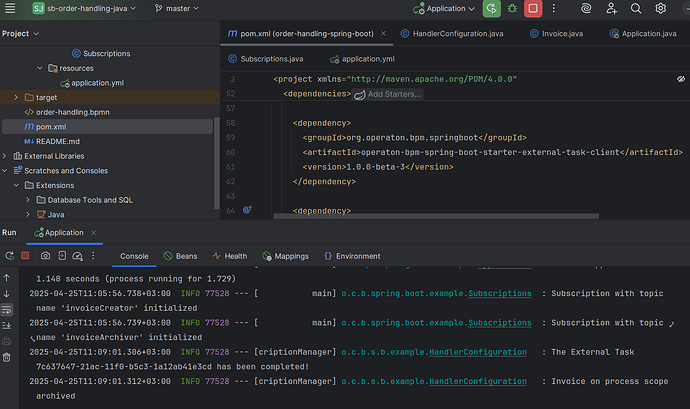Open the Environment tab
Viewport: 690px width, 409px height.
coord(352,256)
